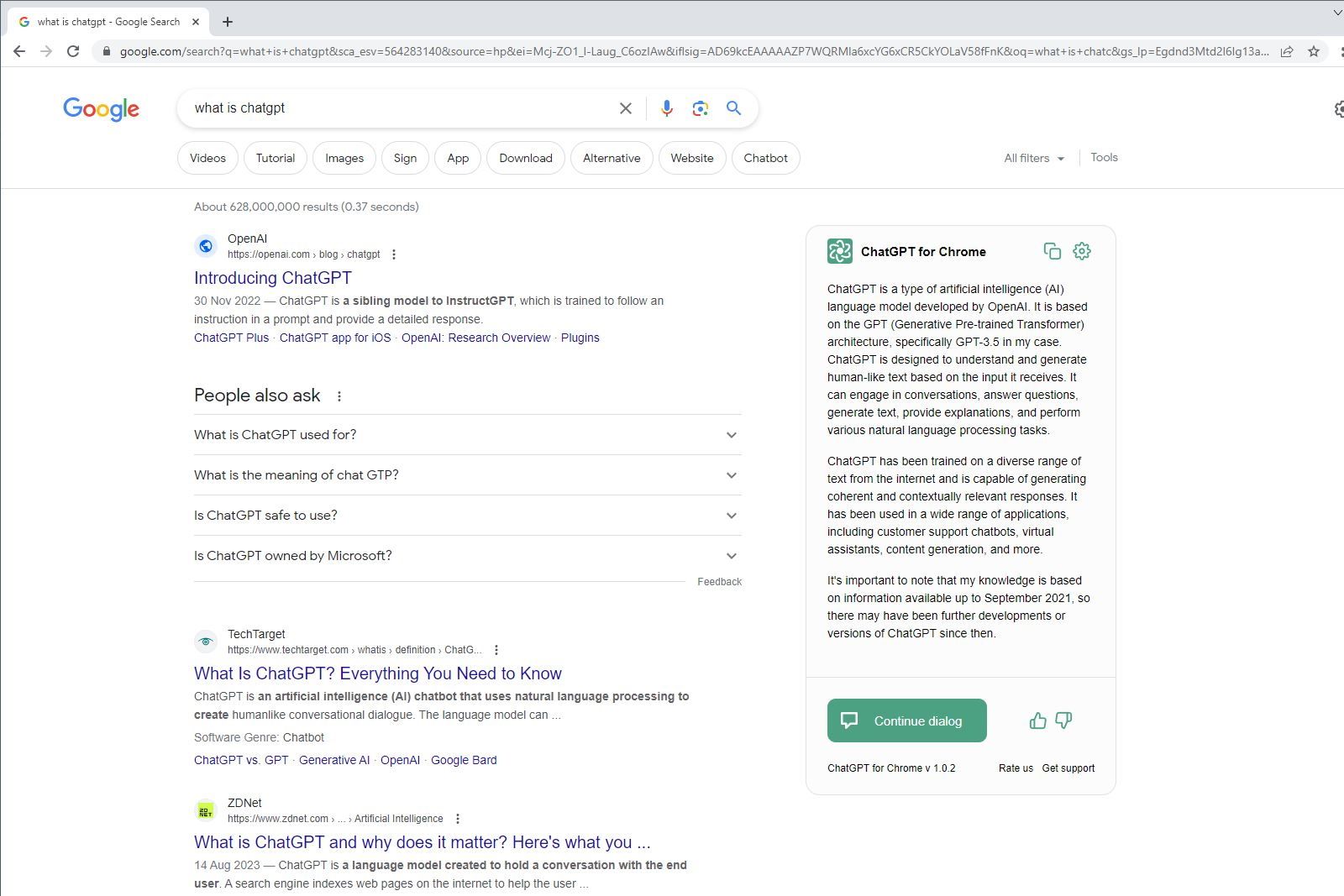
Task: Click the ZDNet favicon
Action: tap(206, 810)
